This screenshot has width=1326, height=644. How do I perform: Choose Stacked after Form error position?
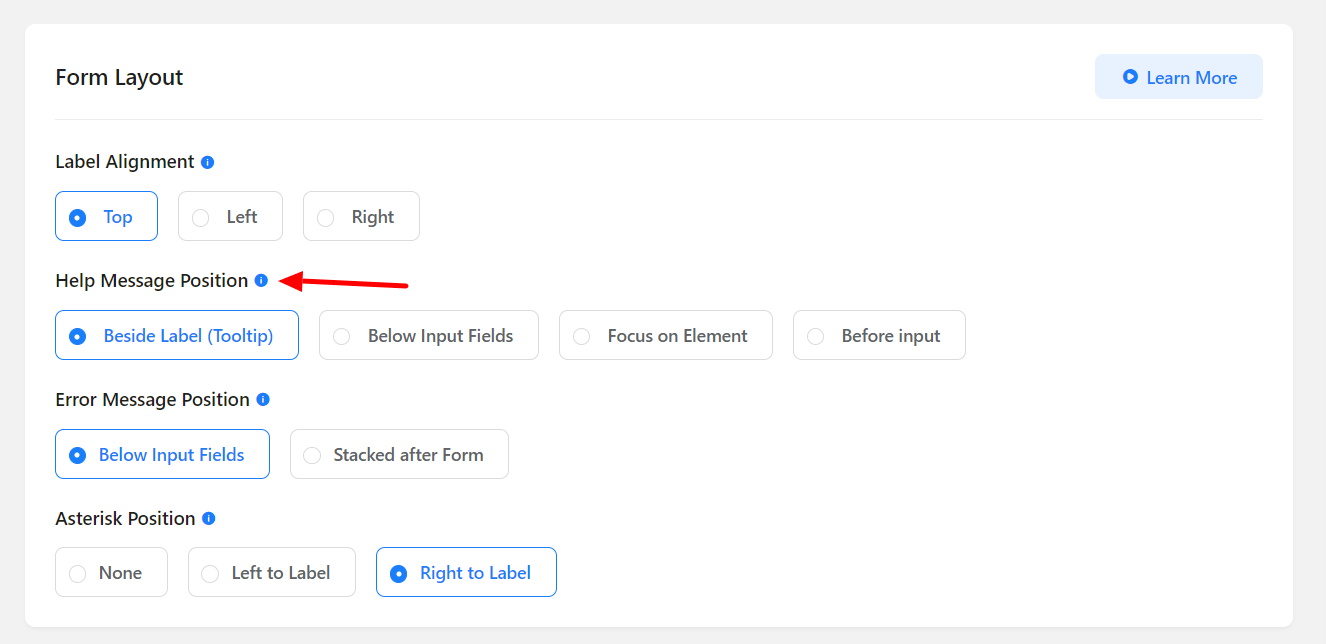pyautogui.click(x=399, y=455)
